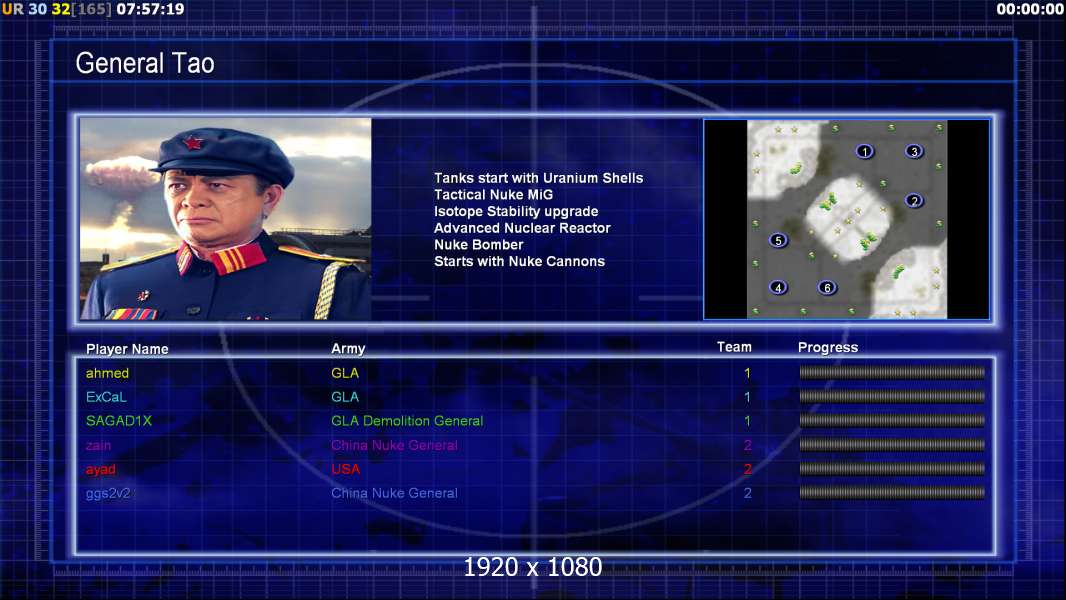Click the Nuke Bomber text
Image resolution: width=1066 pixels, height=600 pixels.
(x=479, y=245)
